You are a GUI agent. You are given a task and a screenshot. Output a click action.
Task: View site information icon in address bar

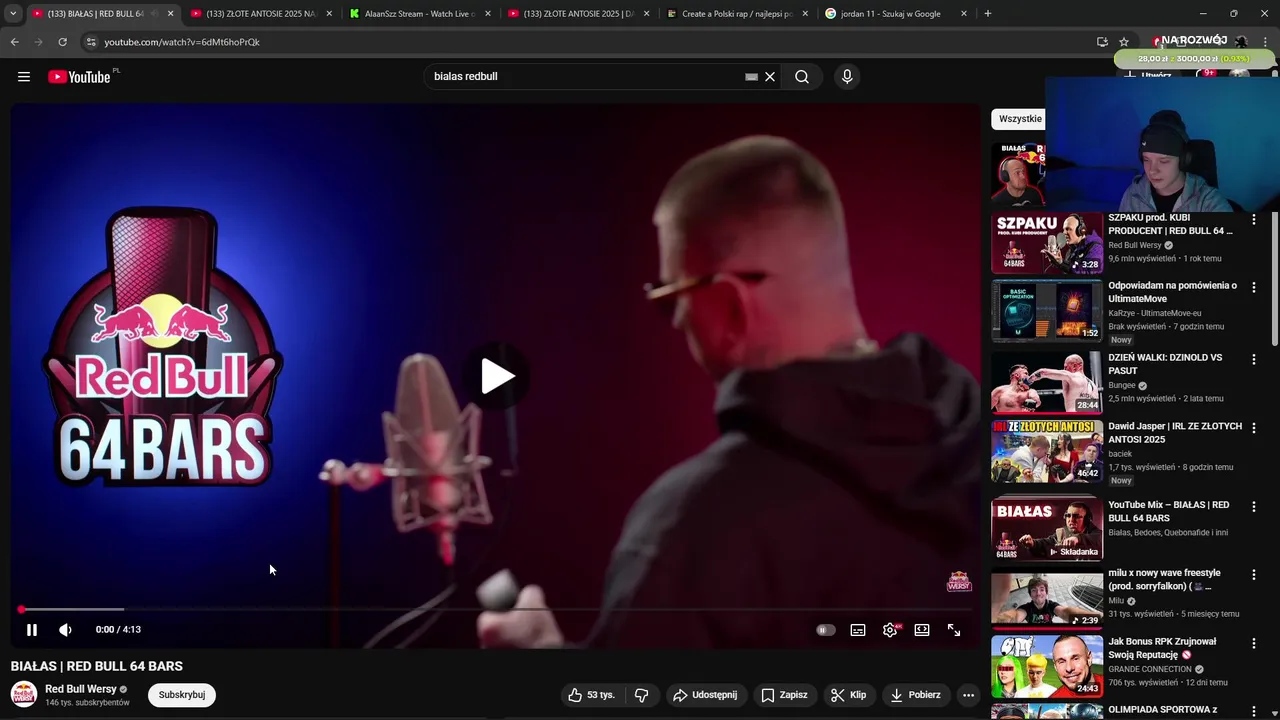91,42
